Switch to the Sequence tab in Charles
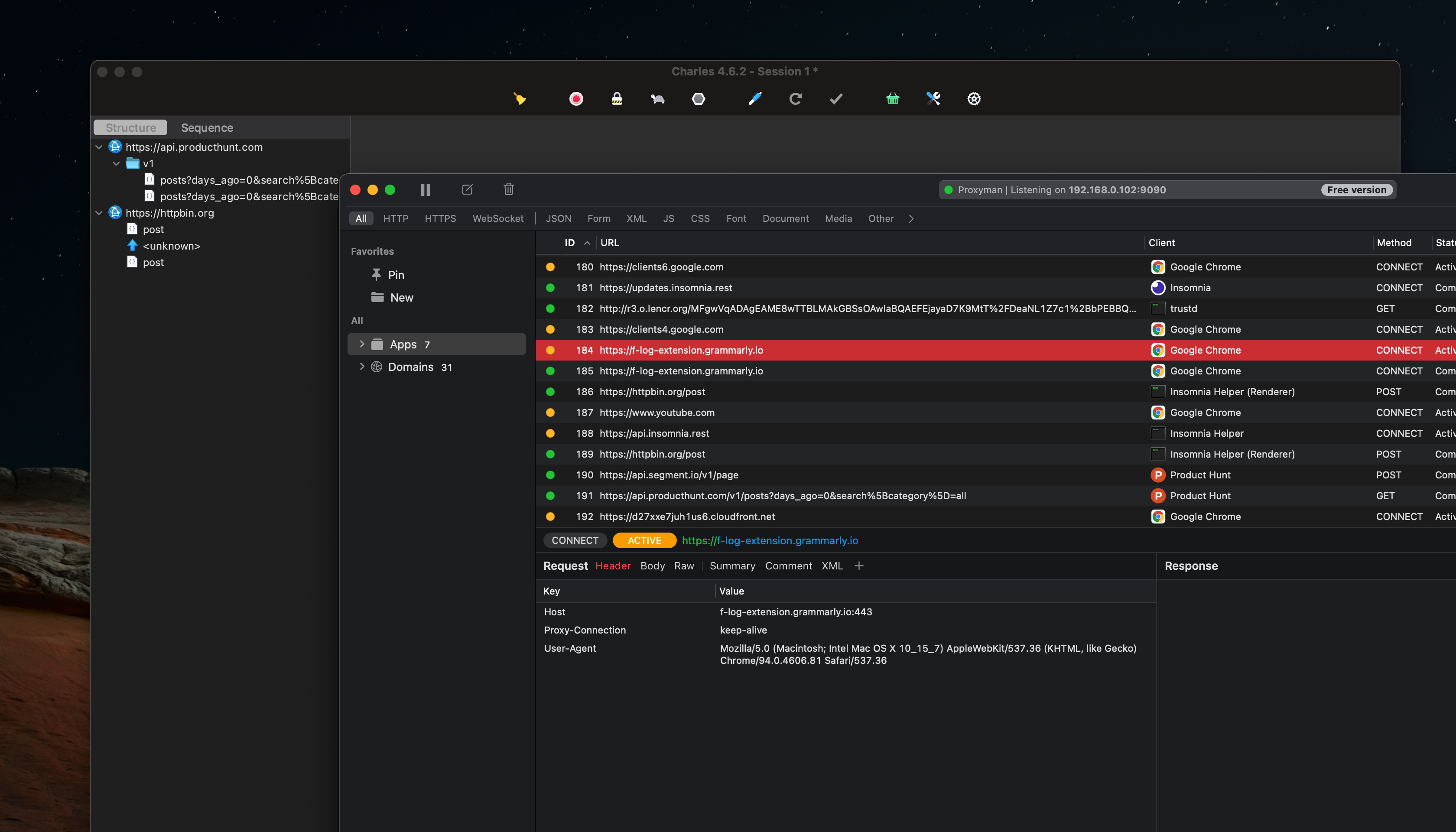 pos(207,127)
